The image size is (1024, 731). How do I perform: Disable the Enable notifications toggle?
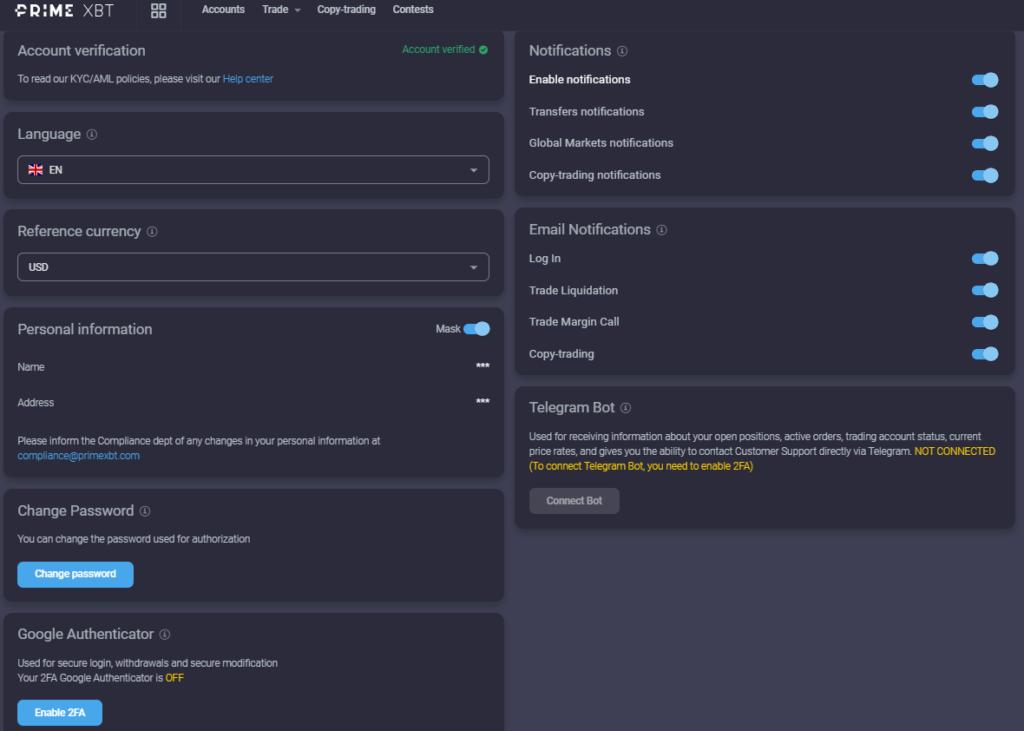(x=985, y=79)
